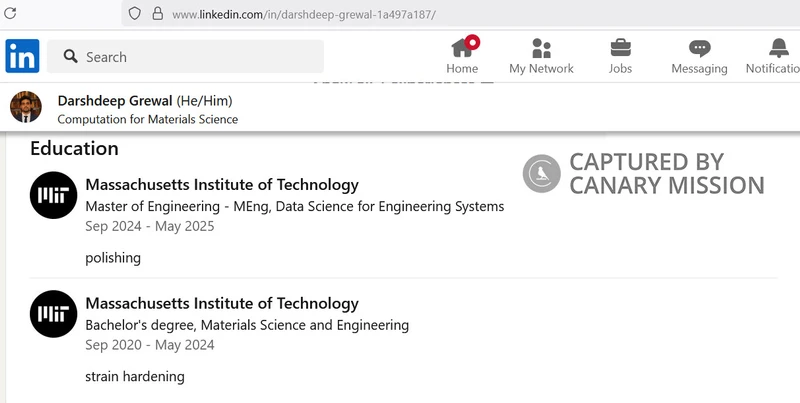The height and width of the screenshot is (403, 800).
Task: Open the Messaging chat icon
Action: 699,47
